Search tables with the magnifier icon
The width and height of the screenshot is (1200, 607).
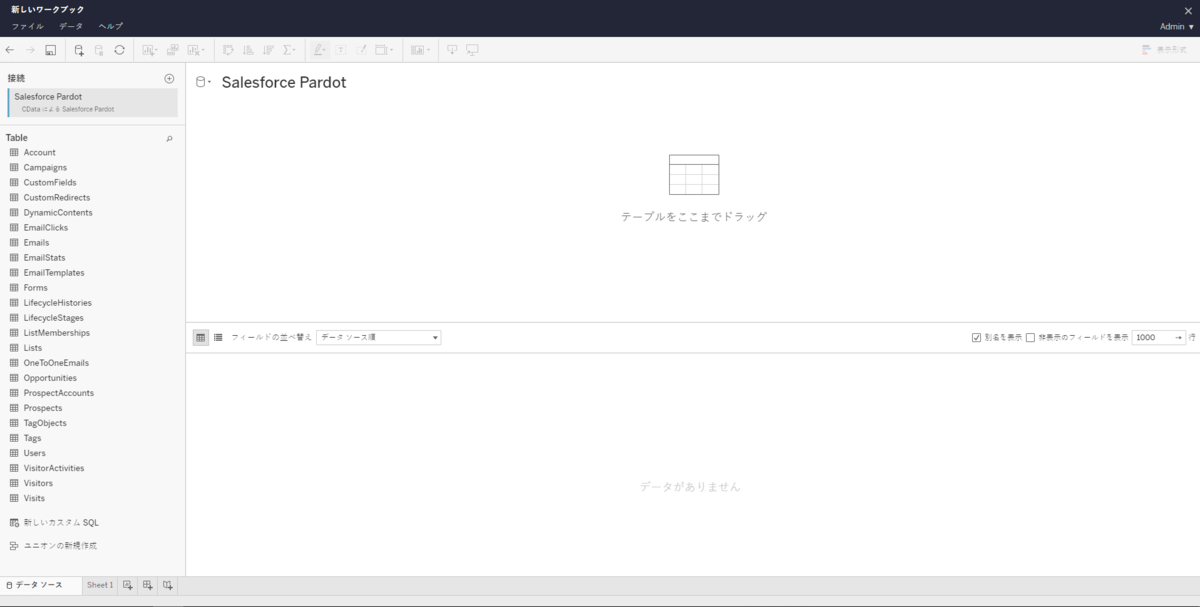click(x=169, y=139)
